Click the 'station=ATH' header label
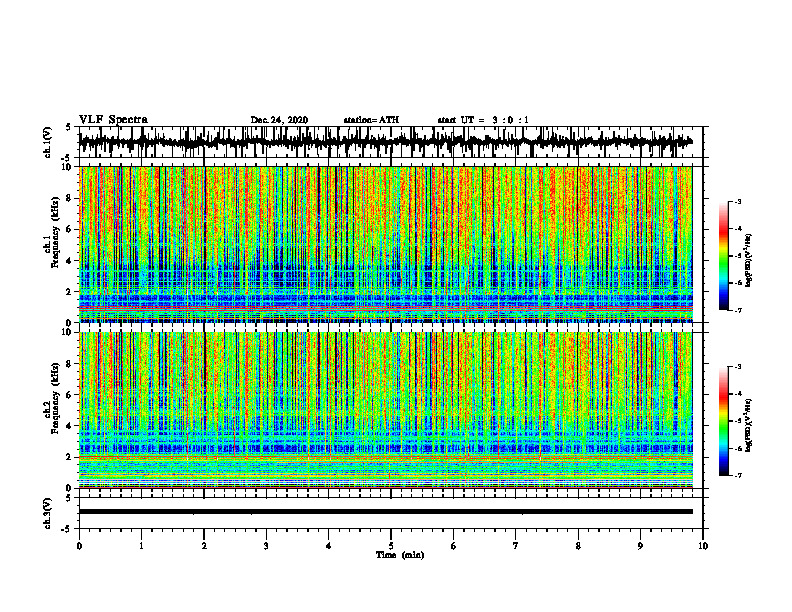 coord(371,120)
